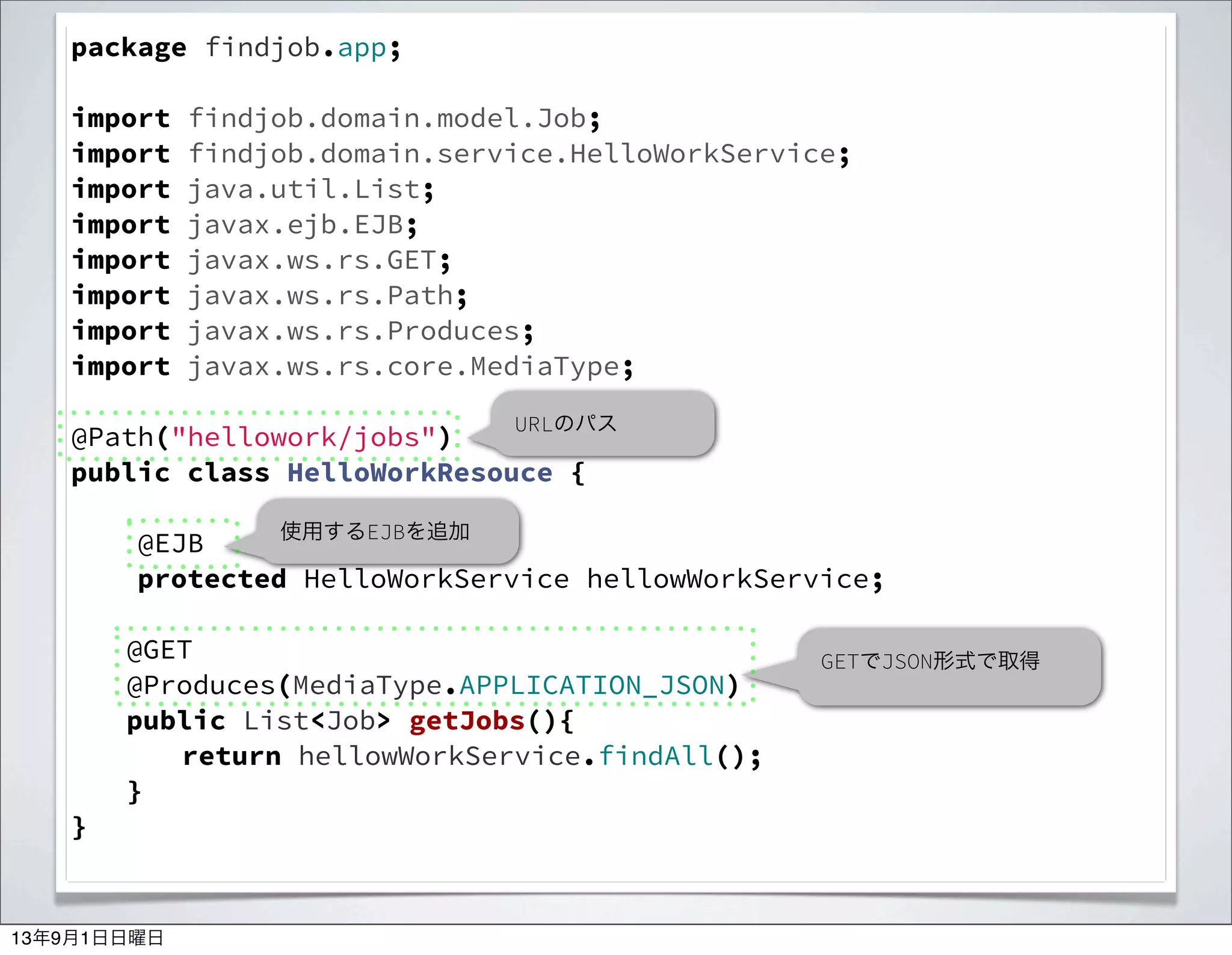Click the 'GETでJSON形式で取得' callout bubble
The height and width of the screenshot is (955, 1232).
tap(949, 666)
